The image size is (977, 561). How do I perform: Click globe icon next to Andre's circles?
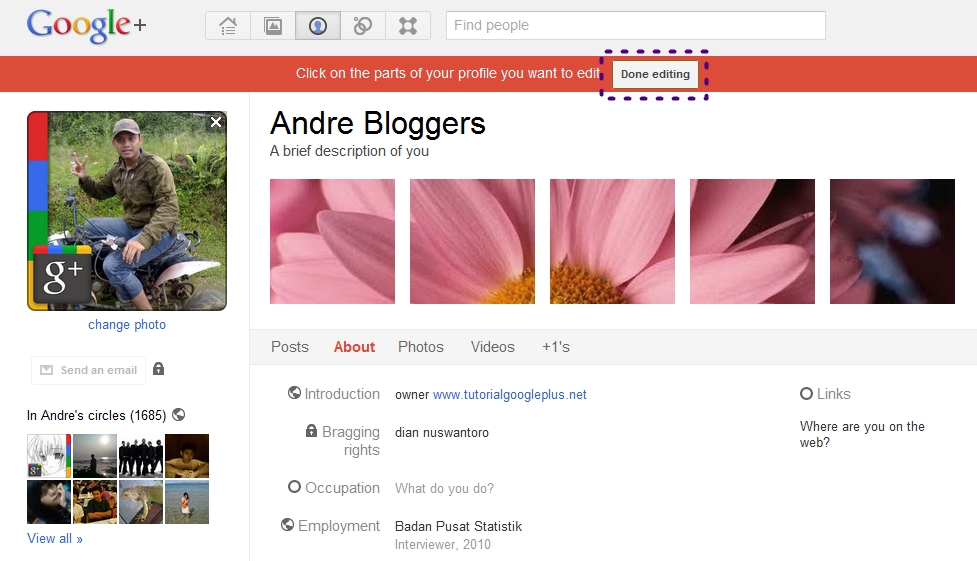click(178, 415)
